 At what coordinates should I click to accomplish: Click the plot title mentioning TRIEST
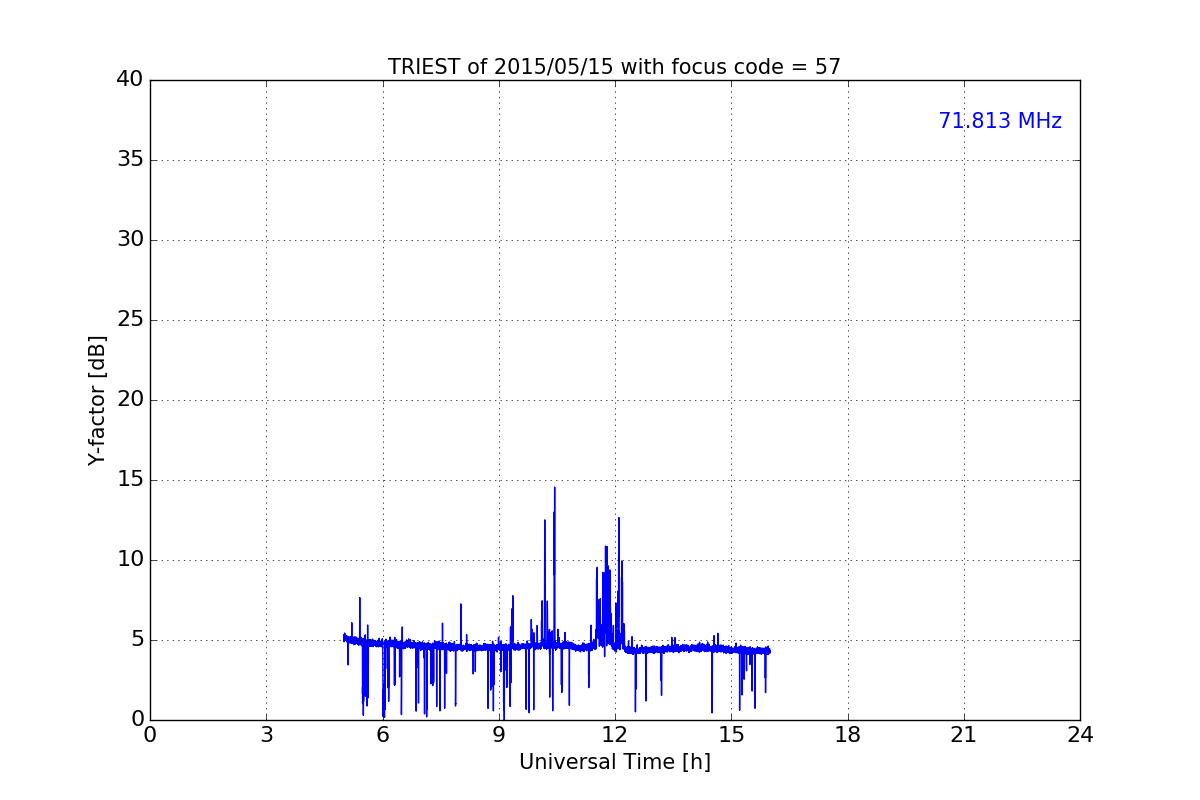click(x=614, y=67)
